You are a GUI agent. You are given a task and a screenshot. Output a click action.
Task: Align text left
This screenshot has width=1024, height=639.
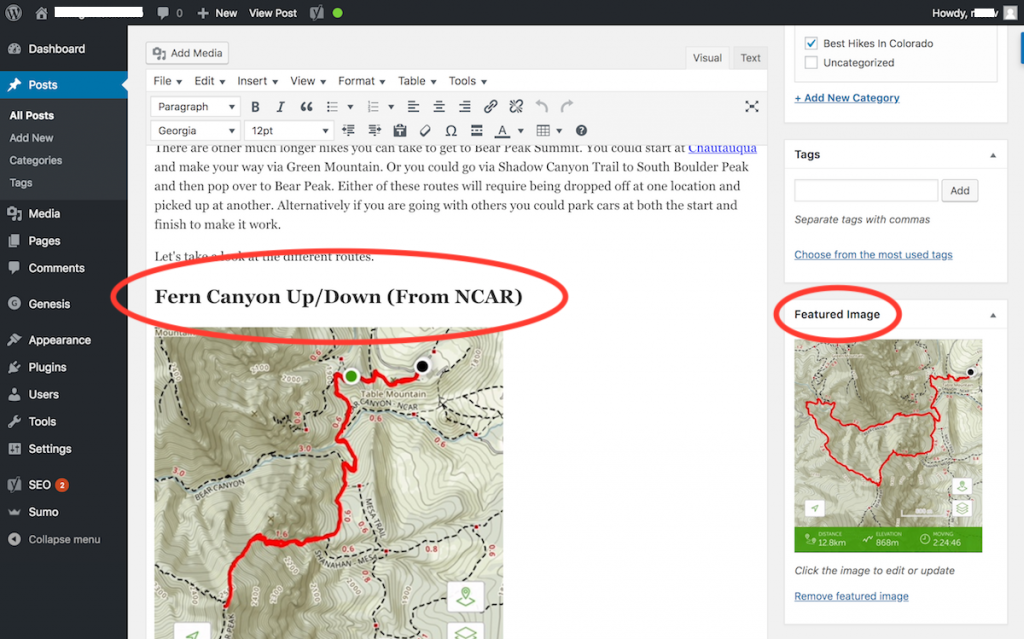pyautogui.click(x=413, y=106)
